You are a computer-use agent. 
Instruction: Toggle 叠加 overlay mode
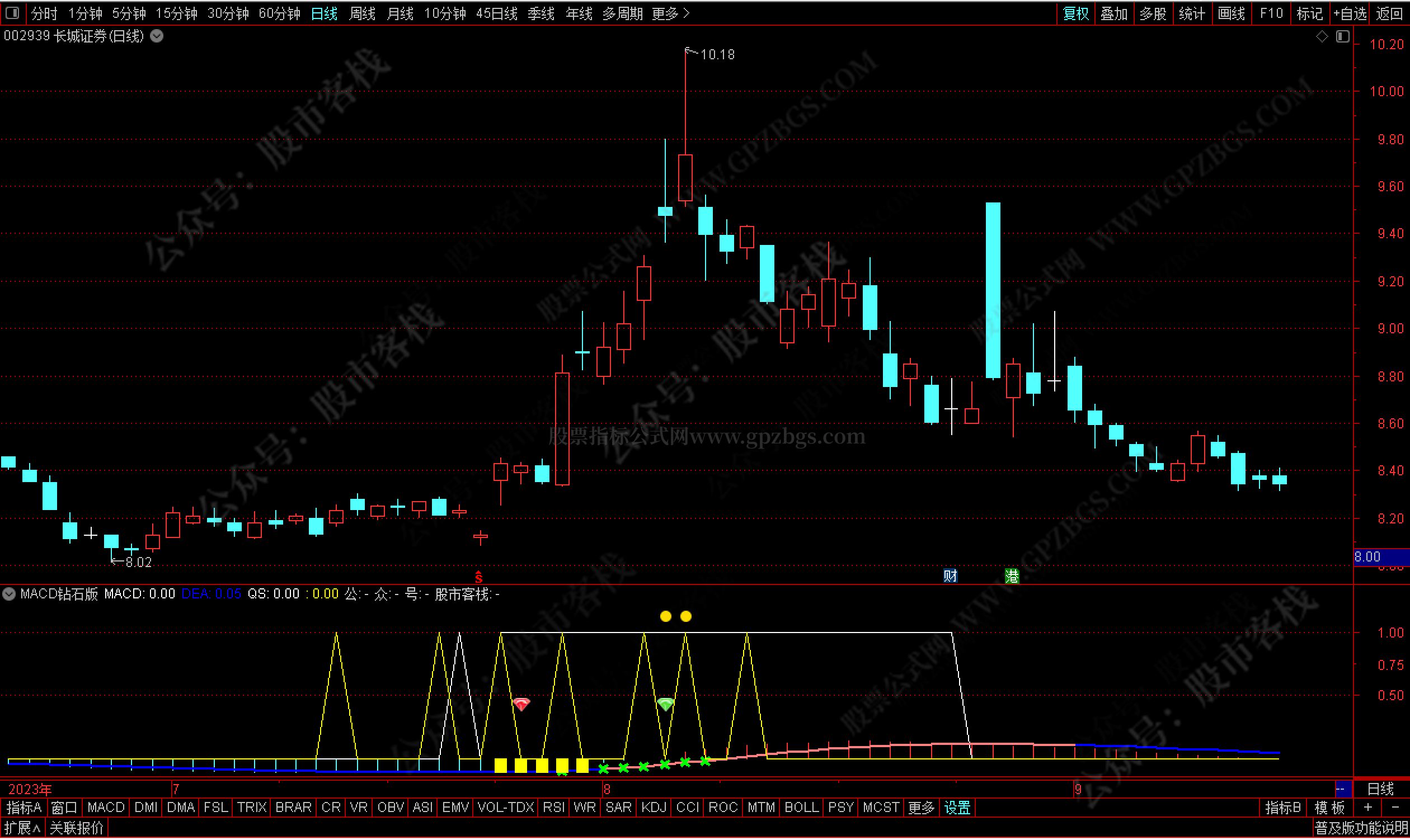1114,13
